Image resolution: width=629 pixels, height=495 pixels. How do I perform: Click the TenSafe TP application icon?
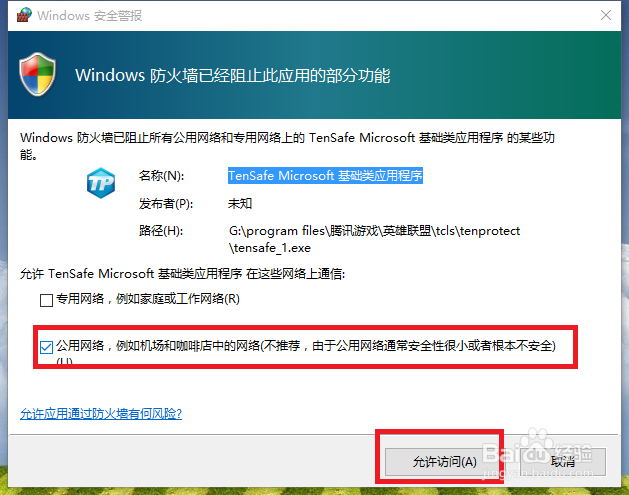[101, 183]
